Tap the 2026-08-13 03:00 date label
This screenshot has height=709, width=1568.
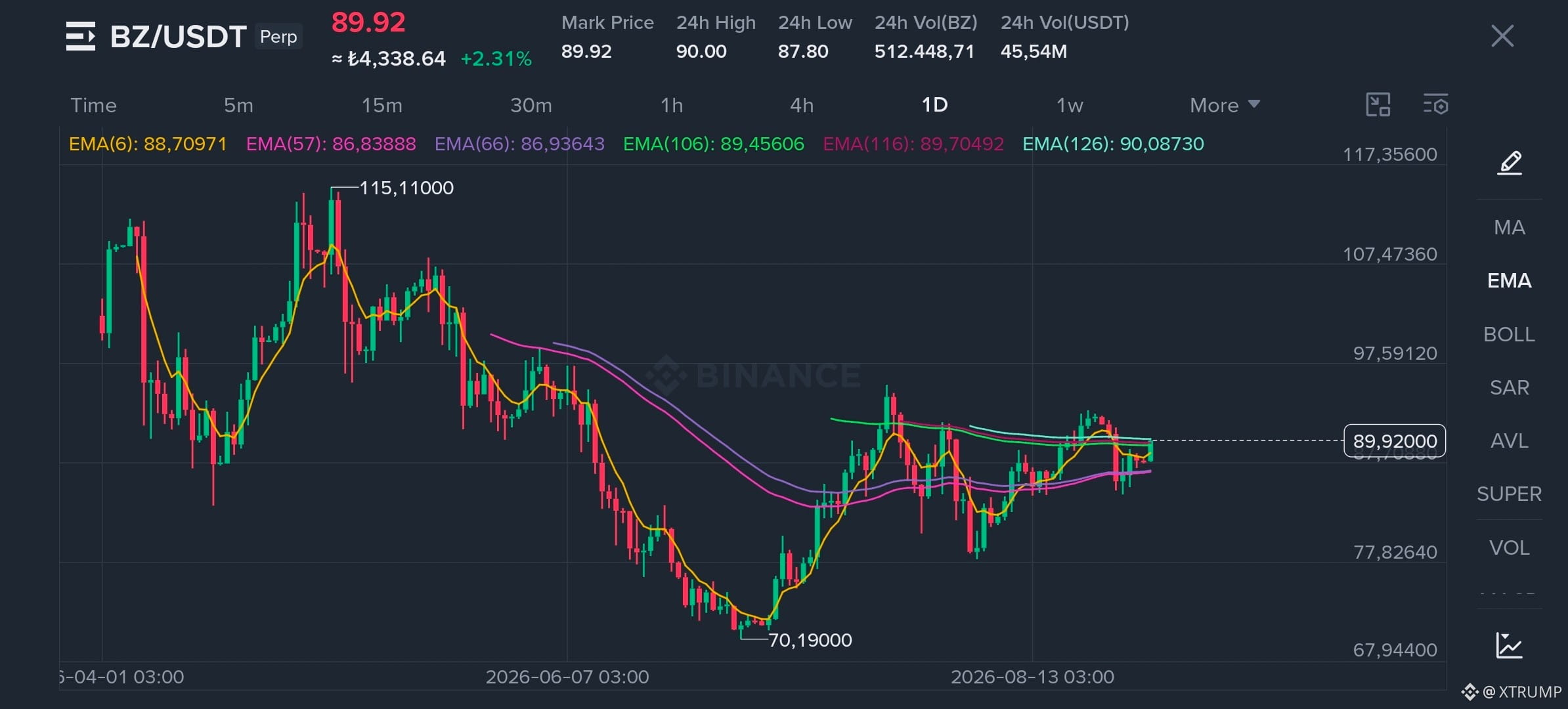coord(1032,677)
